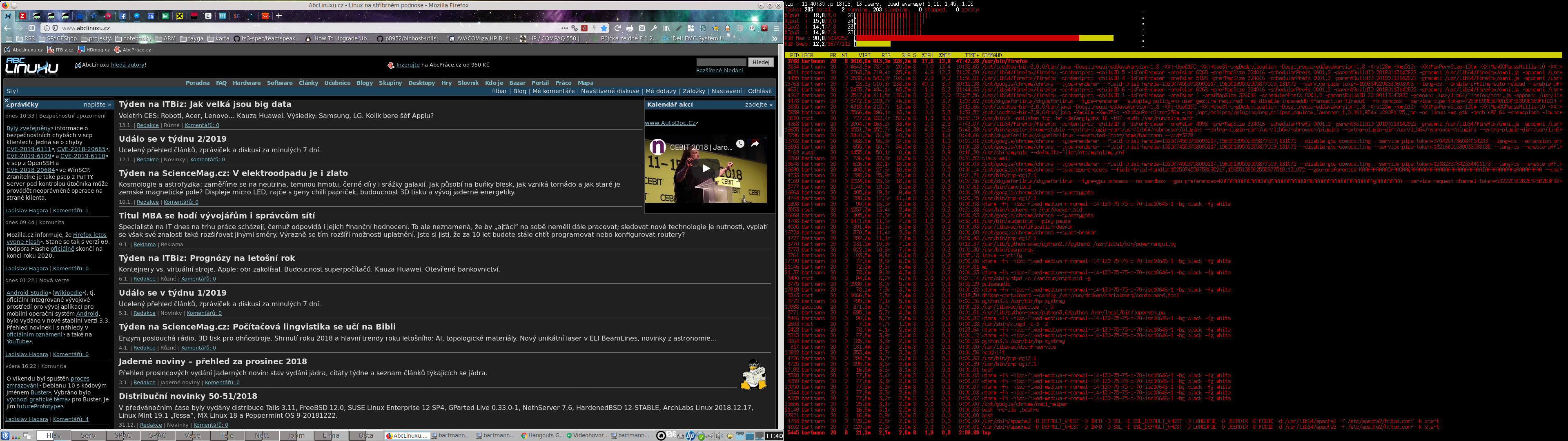The width and height of the screenshot is (1568, 441).
Task: Switch to the Messenger pinned tab
Action: point(136,16)
